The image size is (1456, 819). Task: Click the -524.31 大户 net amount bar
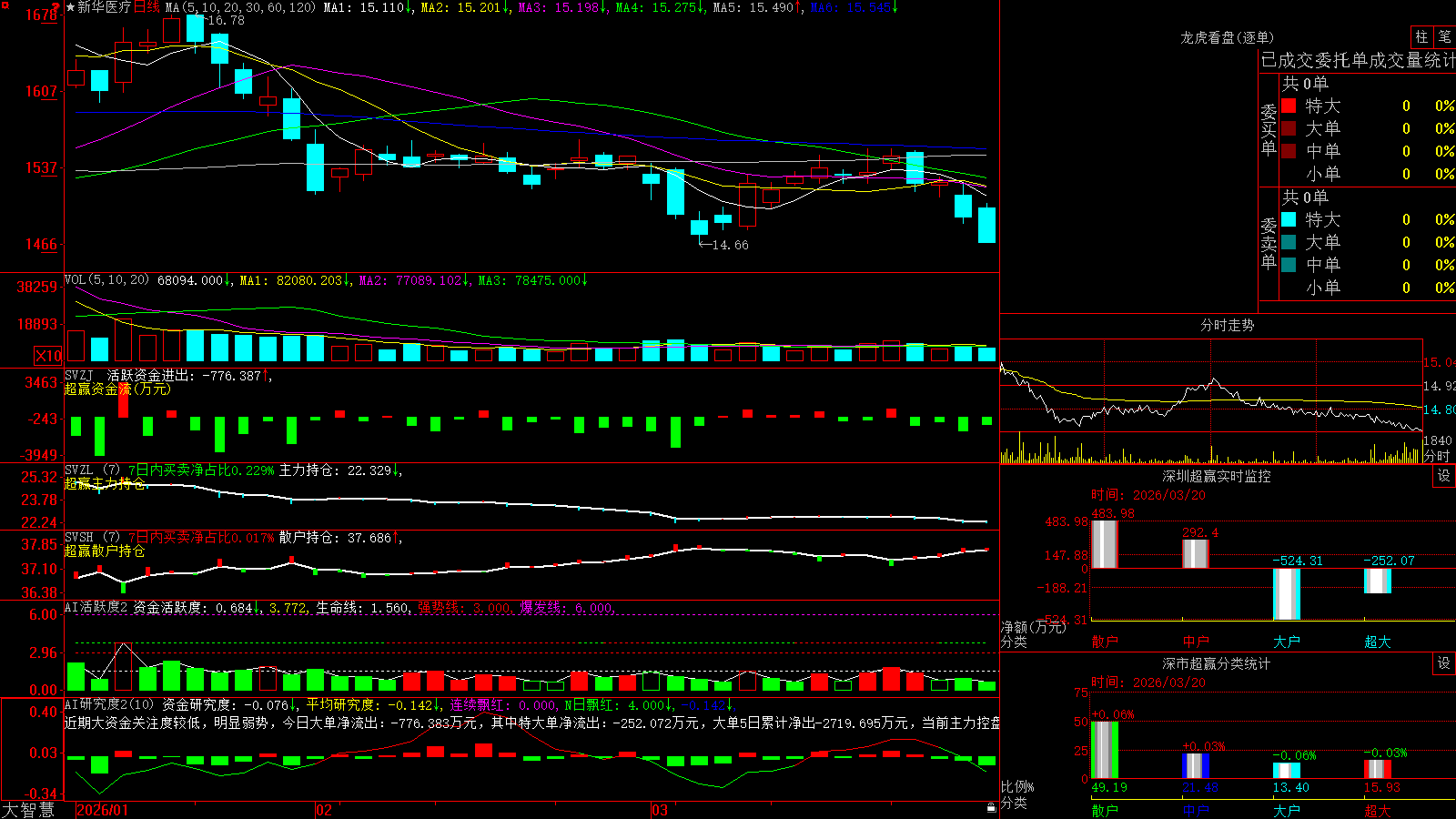click(1287, 594)
